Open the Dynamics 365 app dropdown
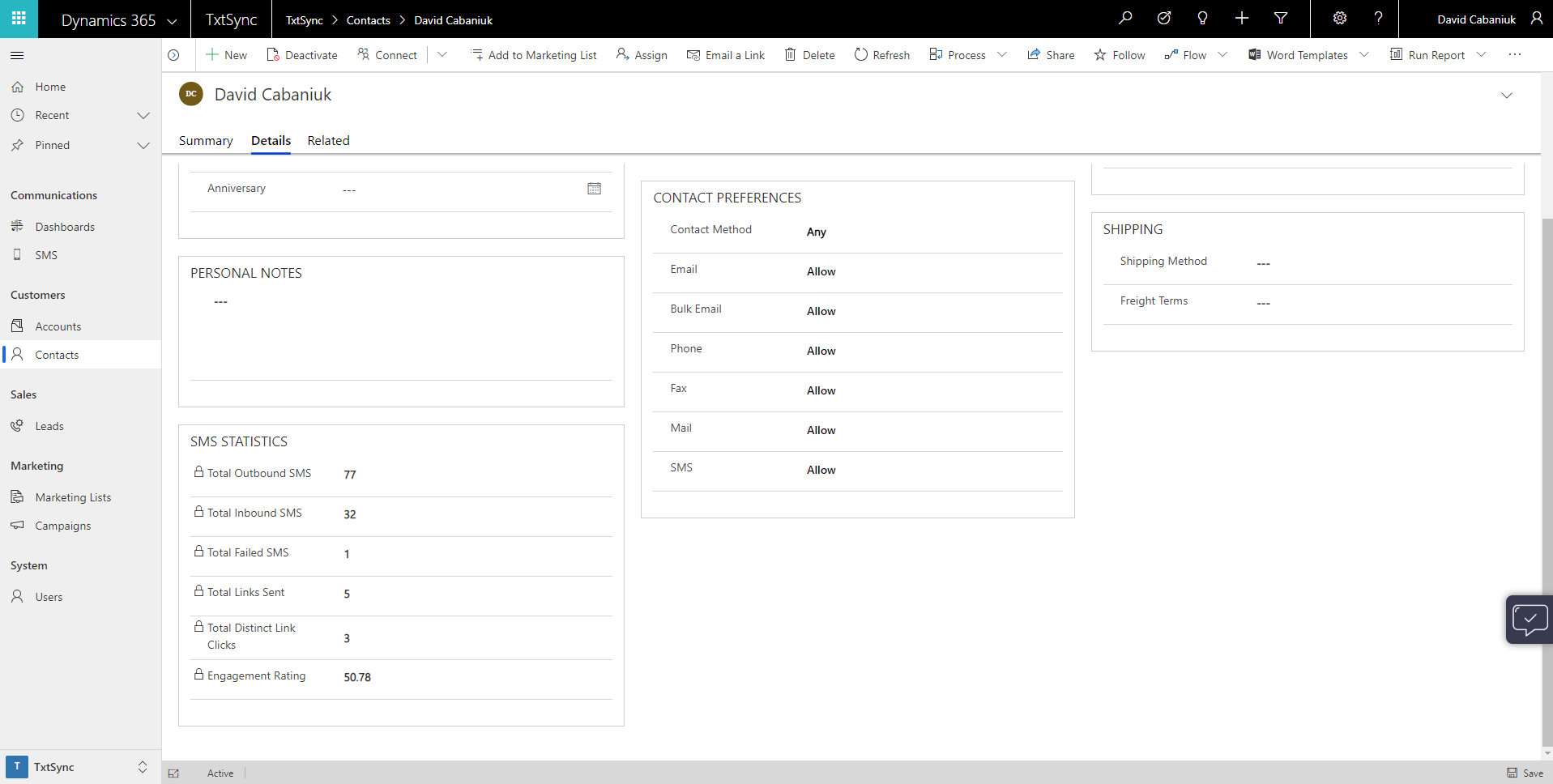 tap(172, 21)
